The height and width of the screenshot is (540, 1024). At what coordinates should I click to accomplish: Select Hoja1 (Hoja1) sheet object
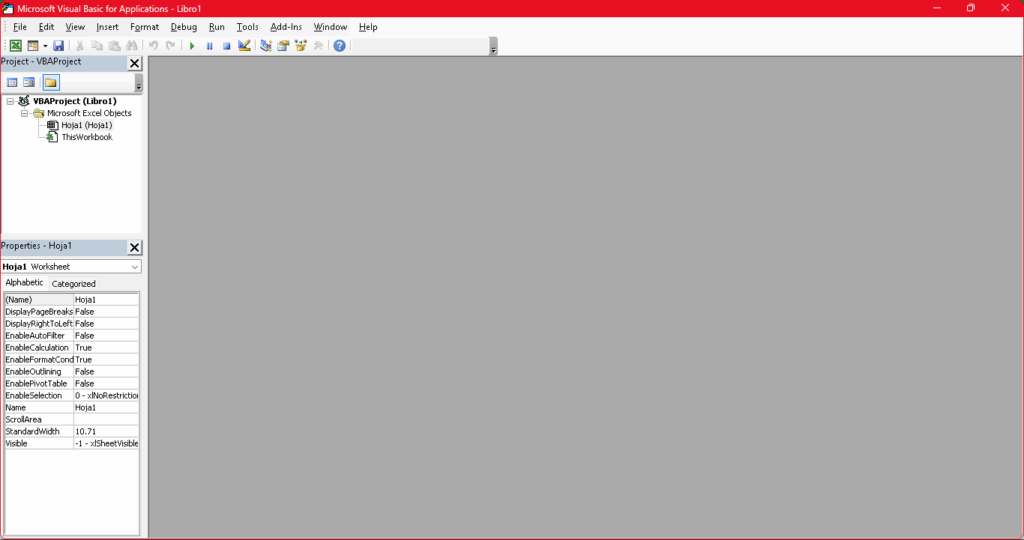pos(86,125)
